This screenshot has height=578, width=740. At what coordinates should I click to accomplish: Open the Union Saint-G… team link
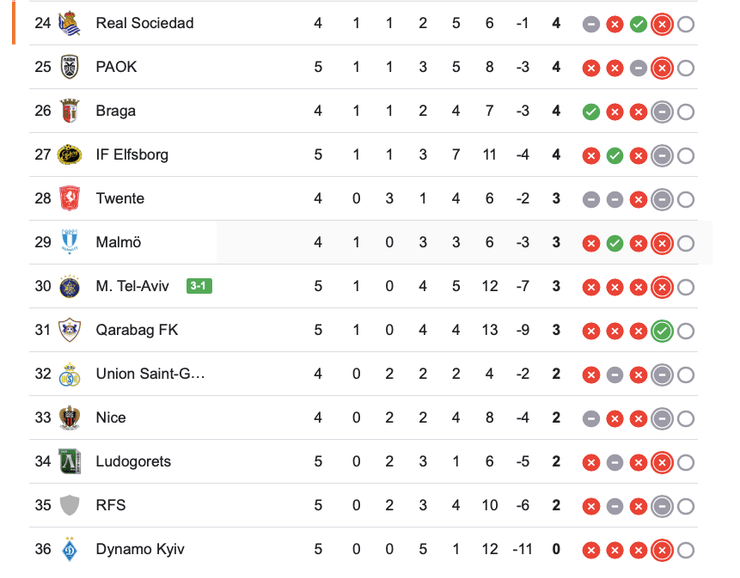pyautogui.click(x=150, y=374)
